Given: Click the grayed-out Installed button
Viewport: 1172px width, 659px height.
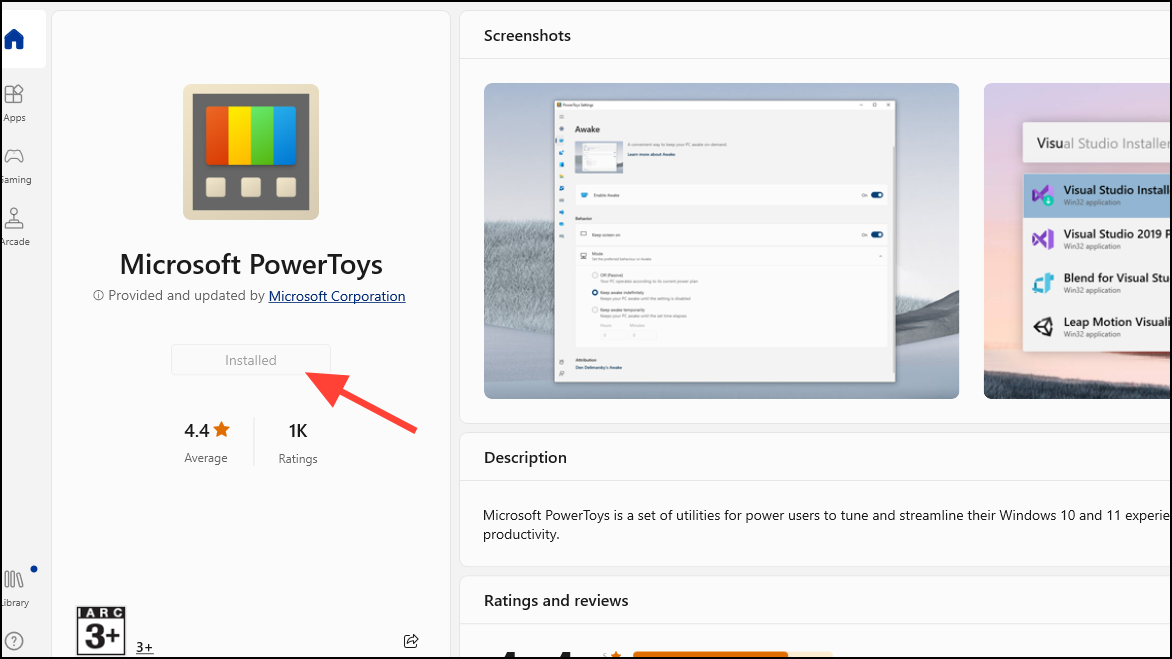Looking at the screenshot, I should click(x=251, y=360).
